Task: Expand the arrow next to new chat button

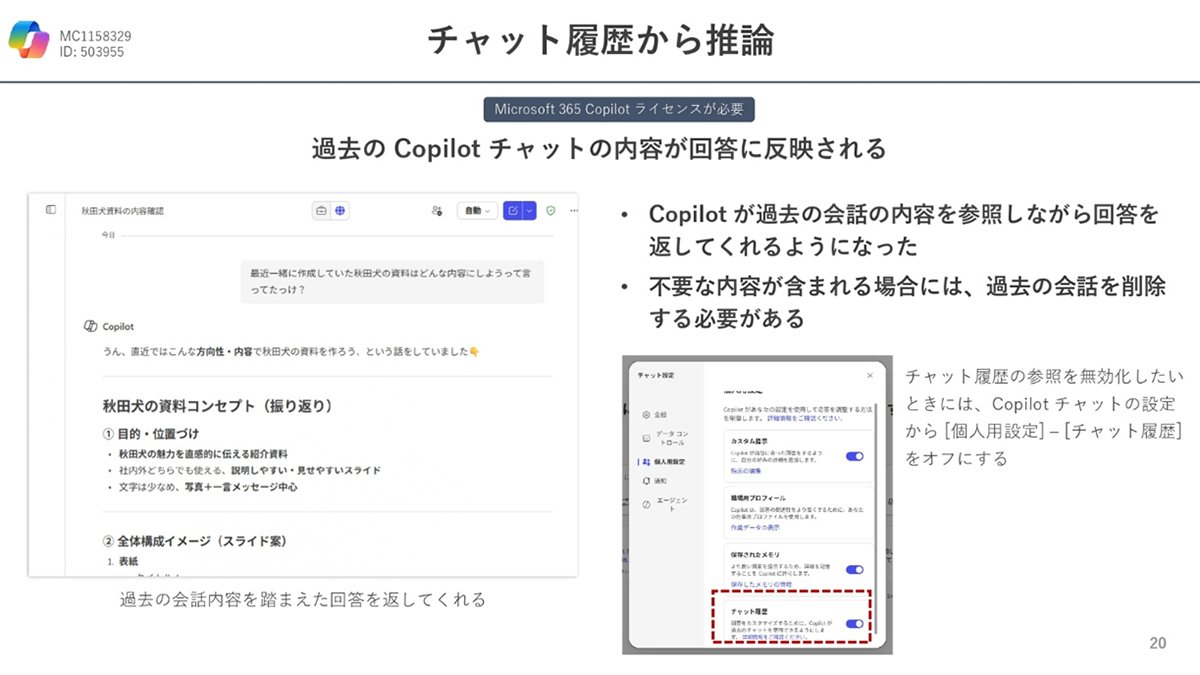Action: coord(530,211)
